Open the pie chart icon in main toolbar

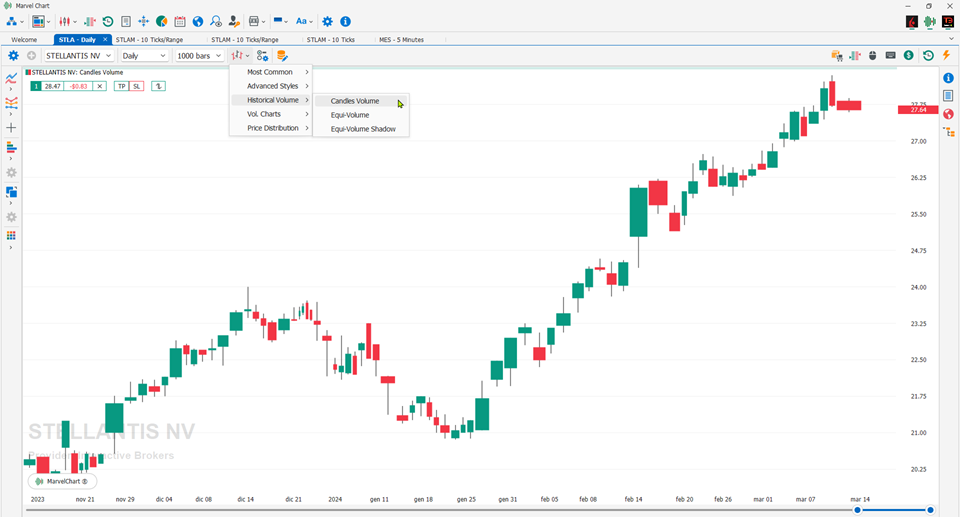[x=162, y=21]
